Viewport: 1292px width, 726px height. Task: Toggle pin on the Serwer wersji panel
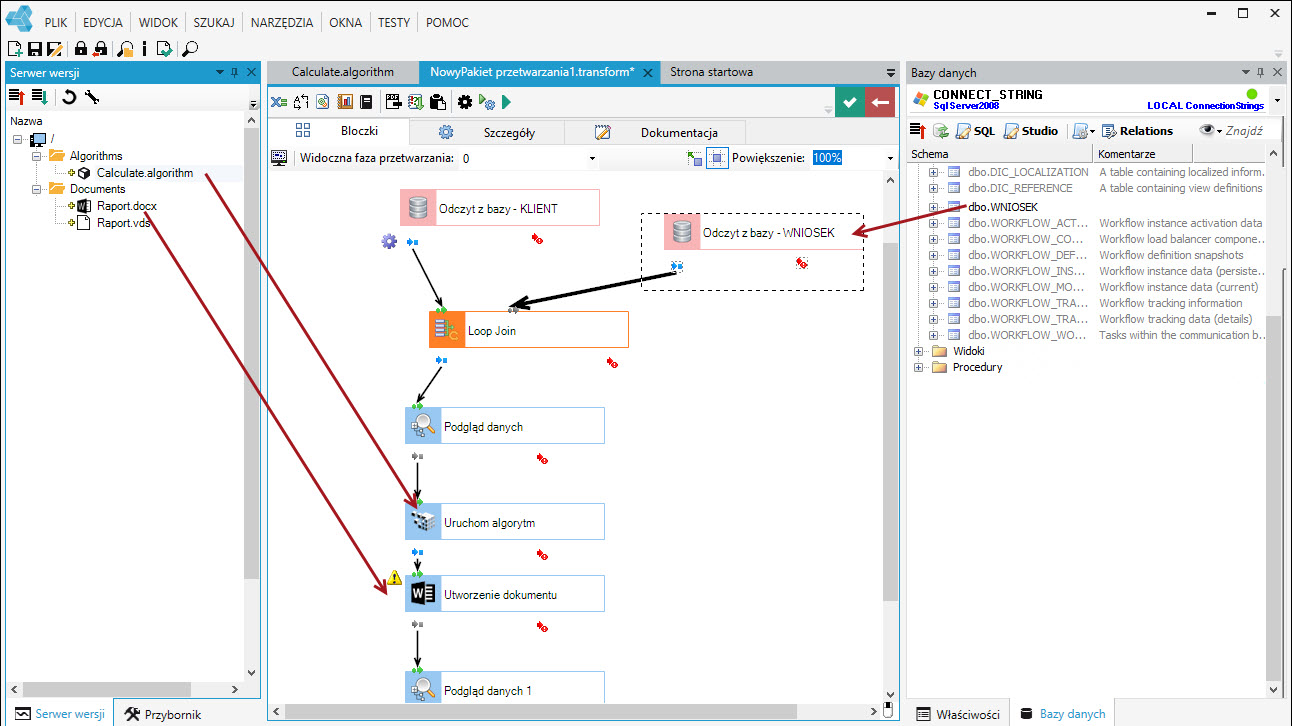[x=235, y=72]
